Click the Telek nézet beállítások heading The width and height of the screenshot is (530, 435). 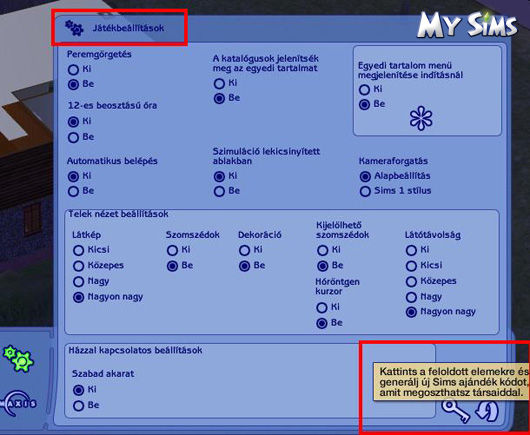[x=118, y=214]
